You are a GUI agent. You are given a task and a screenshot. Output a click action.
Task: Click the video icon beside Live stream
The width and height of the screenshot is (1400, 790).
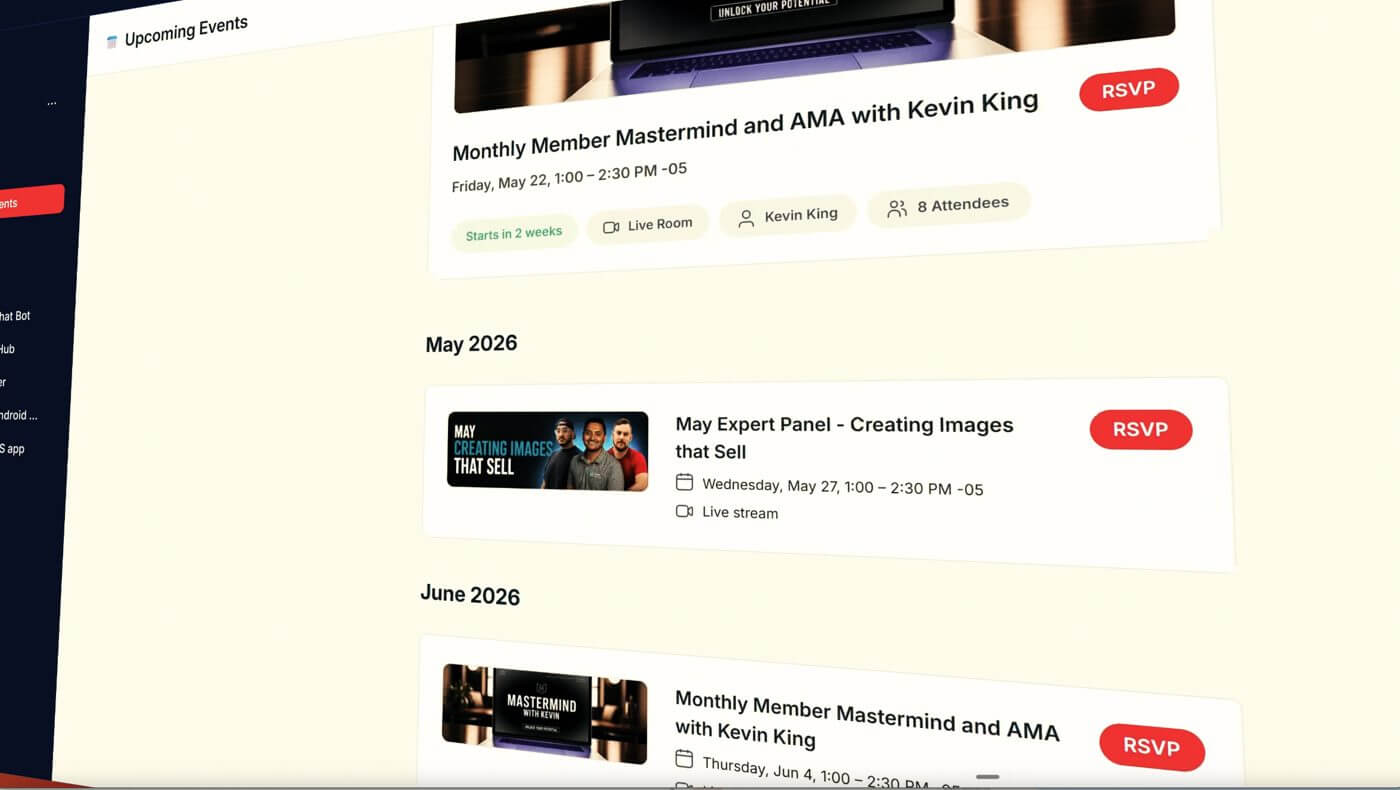(x=684, y=511)
